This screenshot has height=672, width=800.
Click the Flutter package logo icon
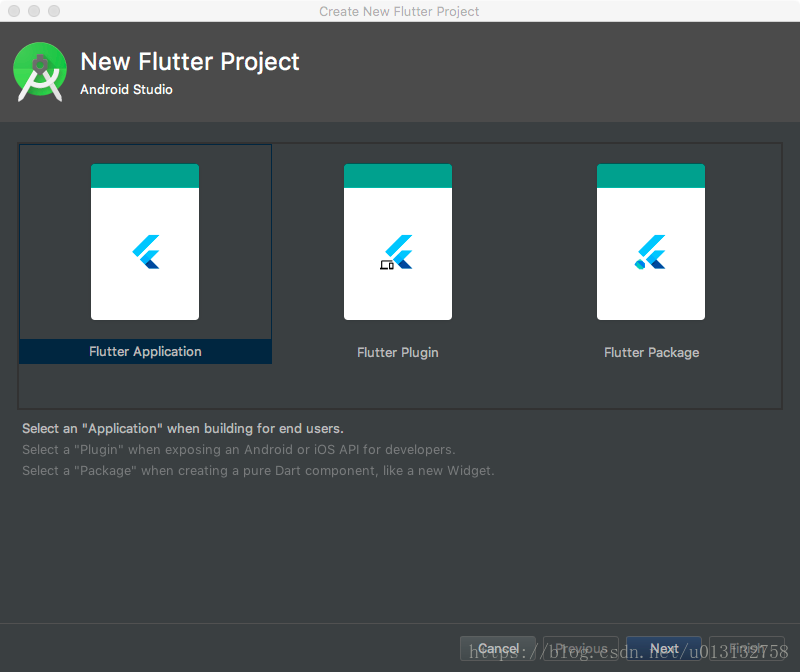click(x=650, y=252)
